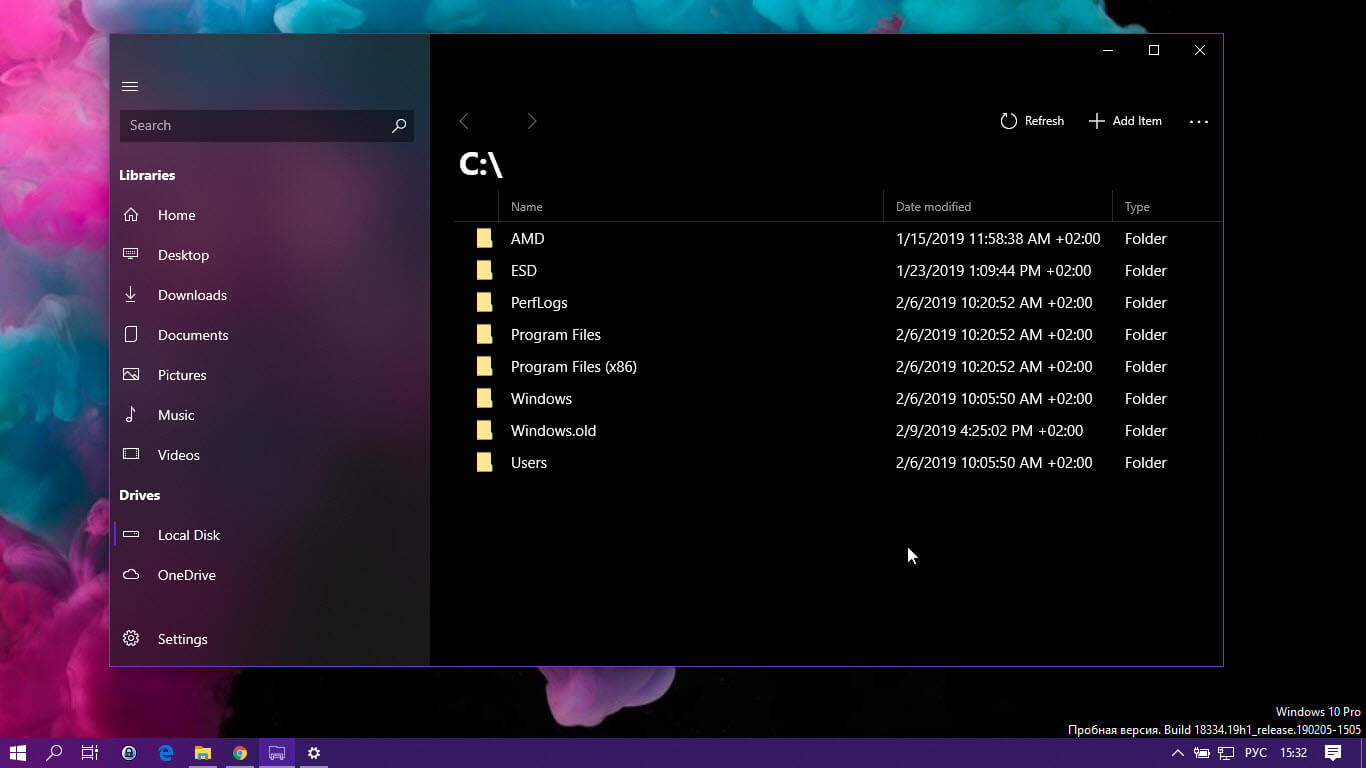1366x768 pixels.
Task: Click the Desktop keyboard-like icon
Action: point(131,254)
